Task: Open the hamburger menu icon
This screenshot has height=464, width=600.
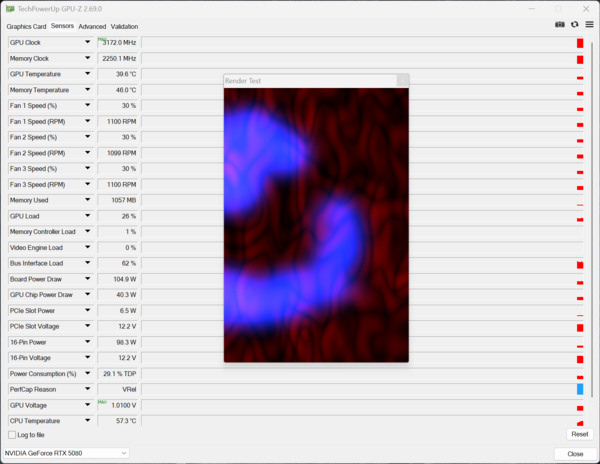Action: 589,24
